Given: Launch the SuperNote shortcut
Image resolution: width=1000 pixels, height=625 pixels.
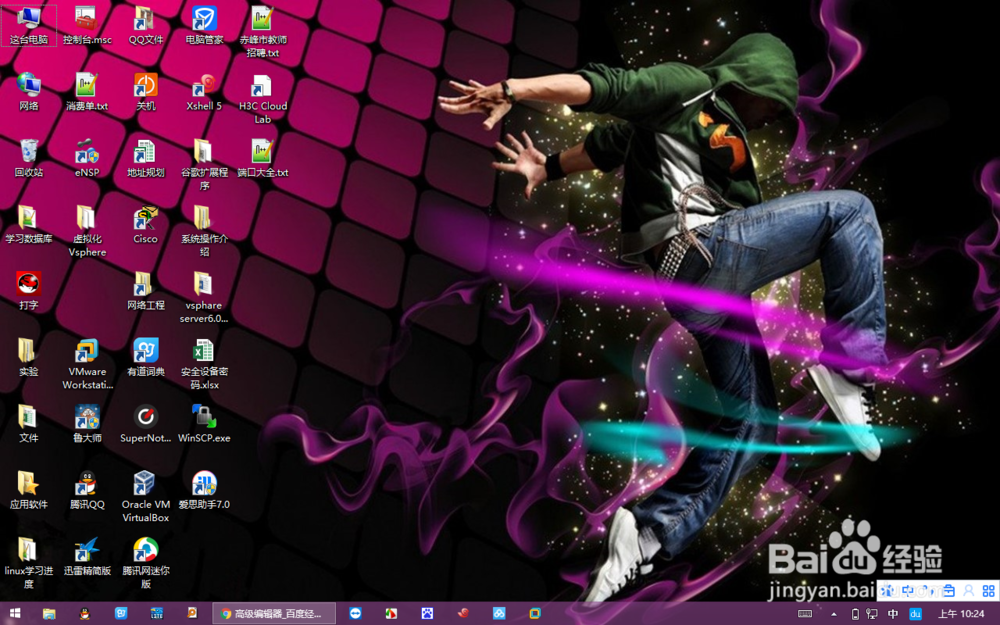Looking at the screenshot, I should tap(145, 423).
